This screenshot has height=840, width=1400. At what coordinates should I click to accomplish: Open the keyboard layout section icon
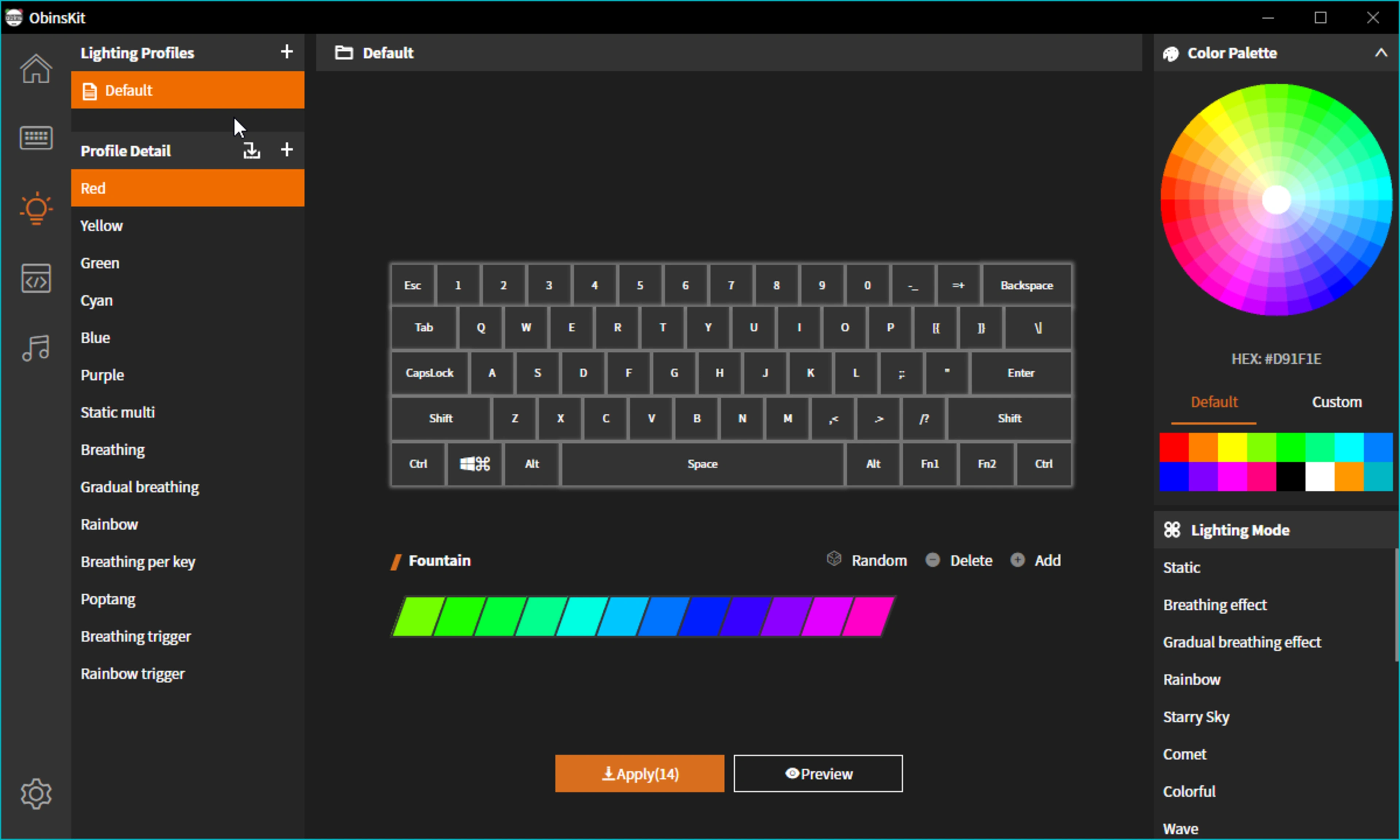coord(36,138)
